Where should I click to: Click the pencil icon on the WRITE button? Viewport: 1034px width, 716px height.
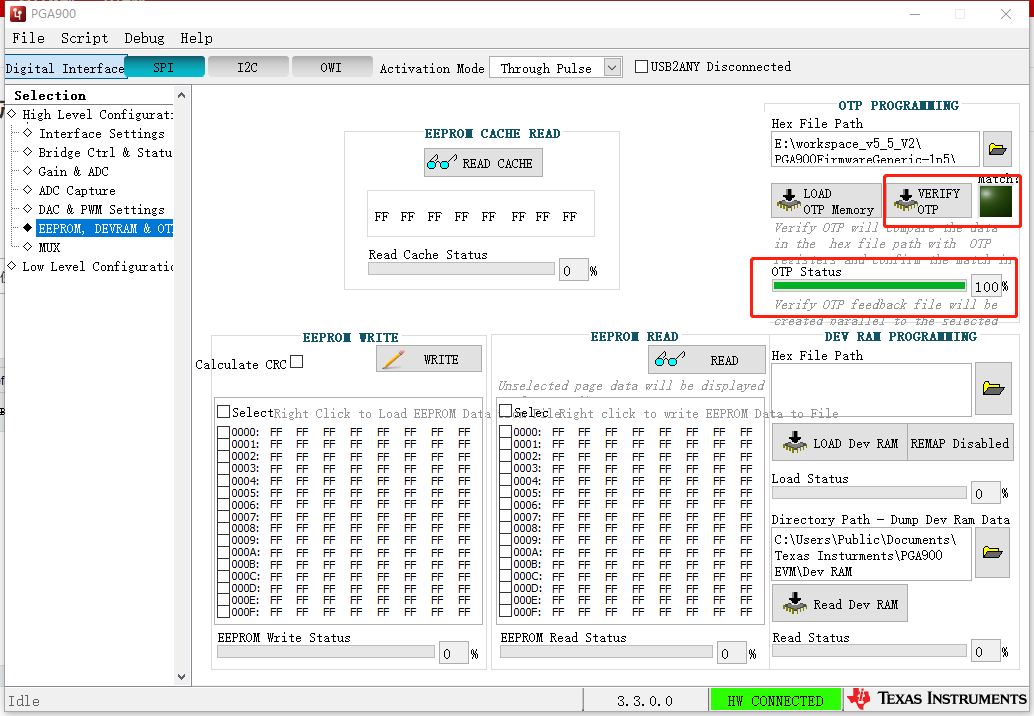coord(394,359)
